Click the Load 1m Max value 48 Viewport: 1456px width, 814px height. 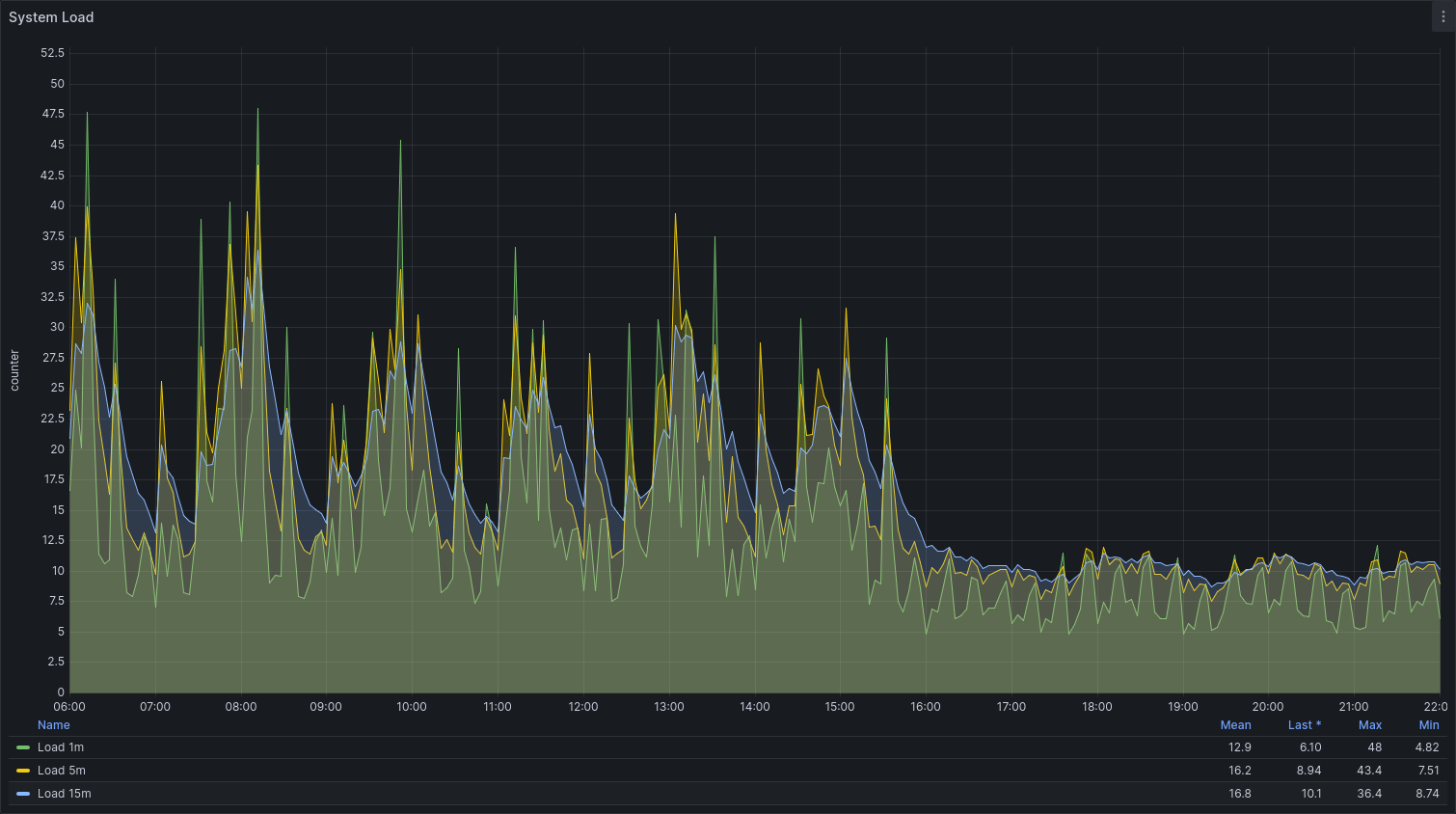1374,747
